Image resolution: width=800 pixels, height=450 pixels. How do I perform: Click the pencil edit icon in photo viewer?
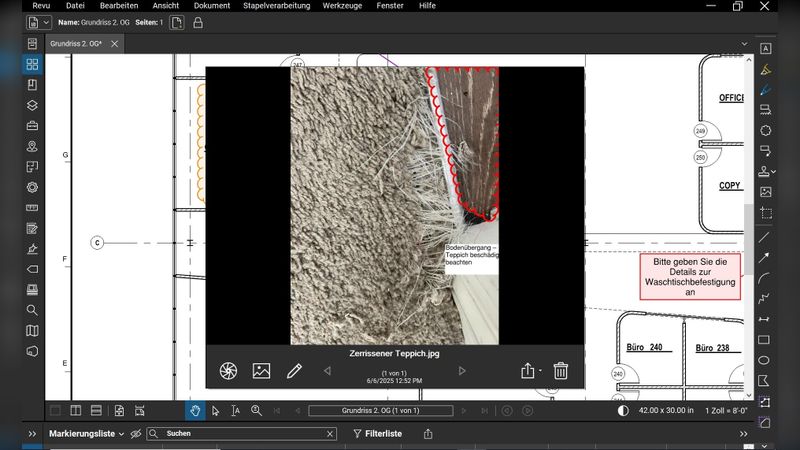click(294, 371)
